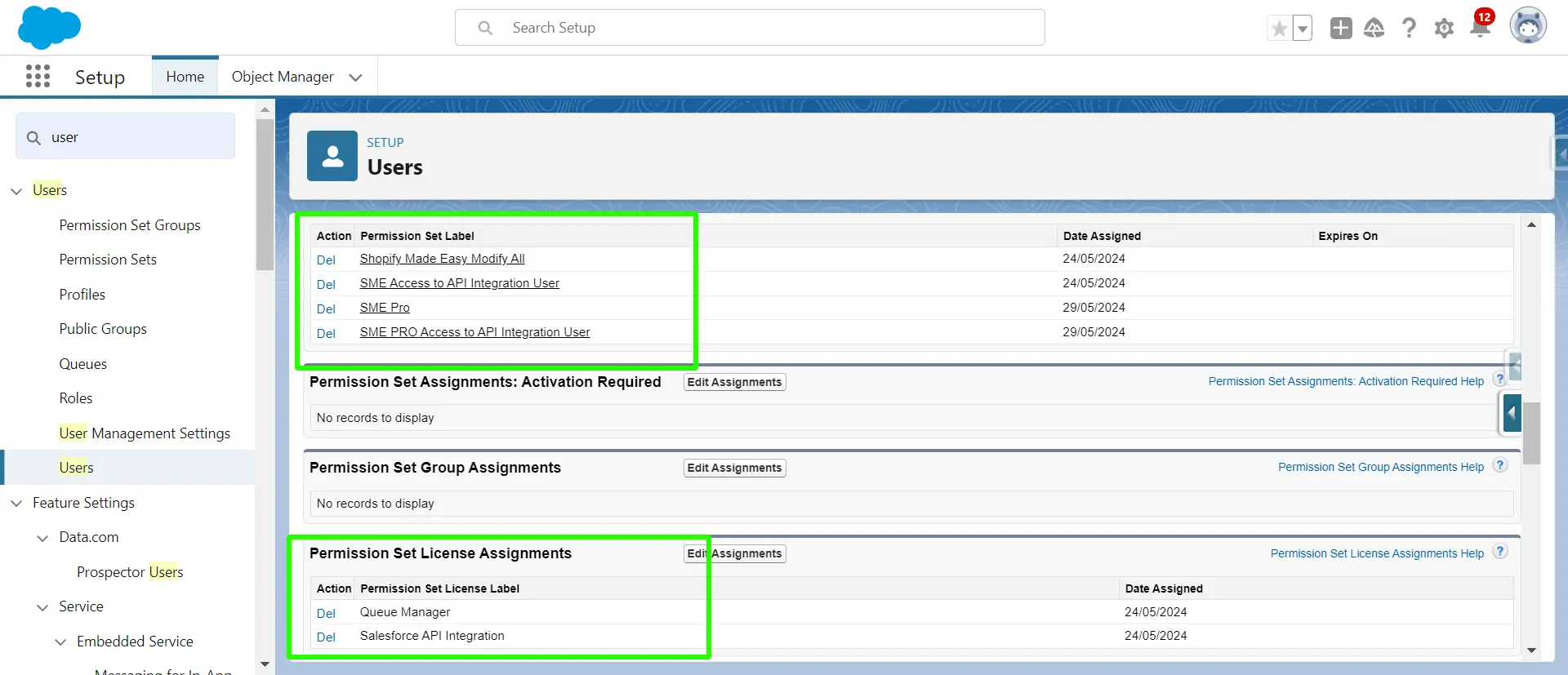Switch to the Home tab

click(x=185, y=77)
